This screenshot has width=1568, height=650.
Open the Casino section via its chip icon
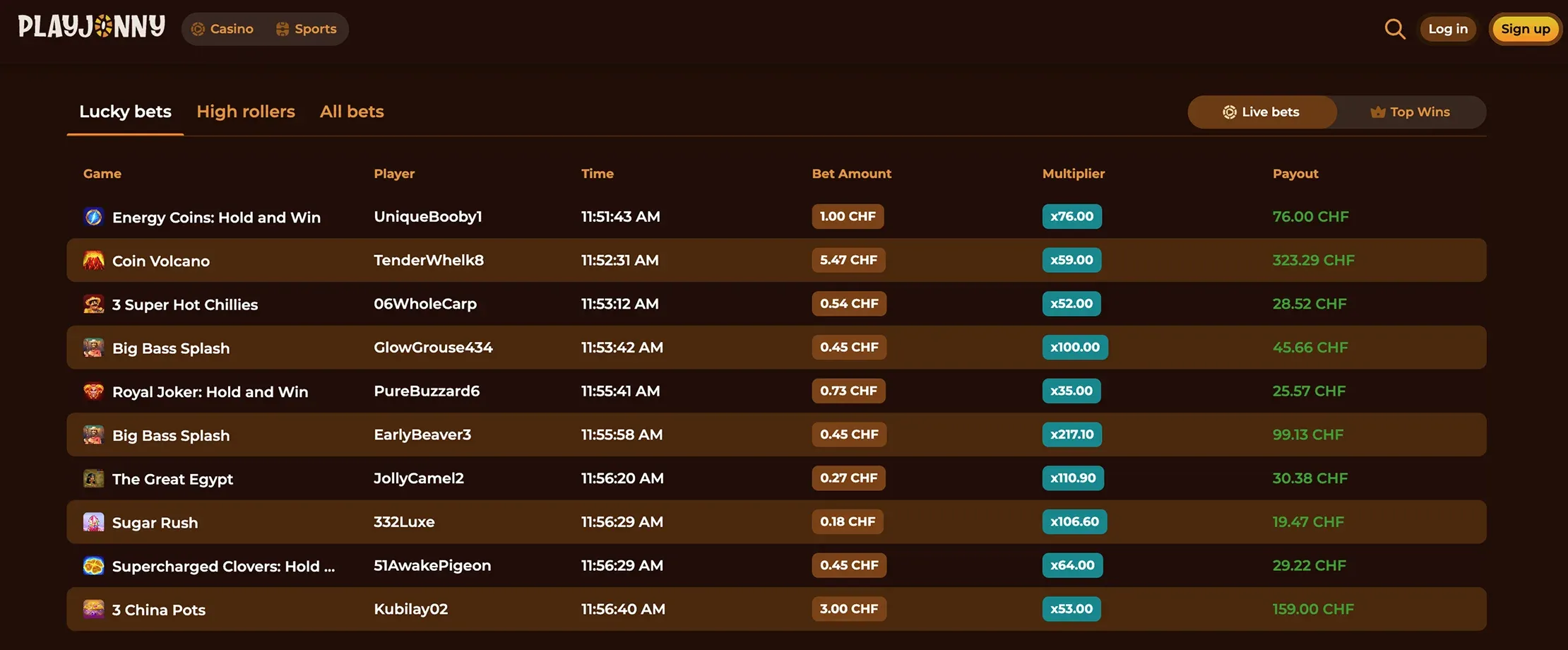198,29
